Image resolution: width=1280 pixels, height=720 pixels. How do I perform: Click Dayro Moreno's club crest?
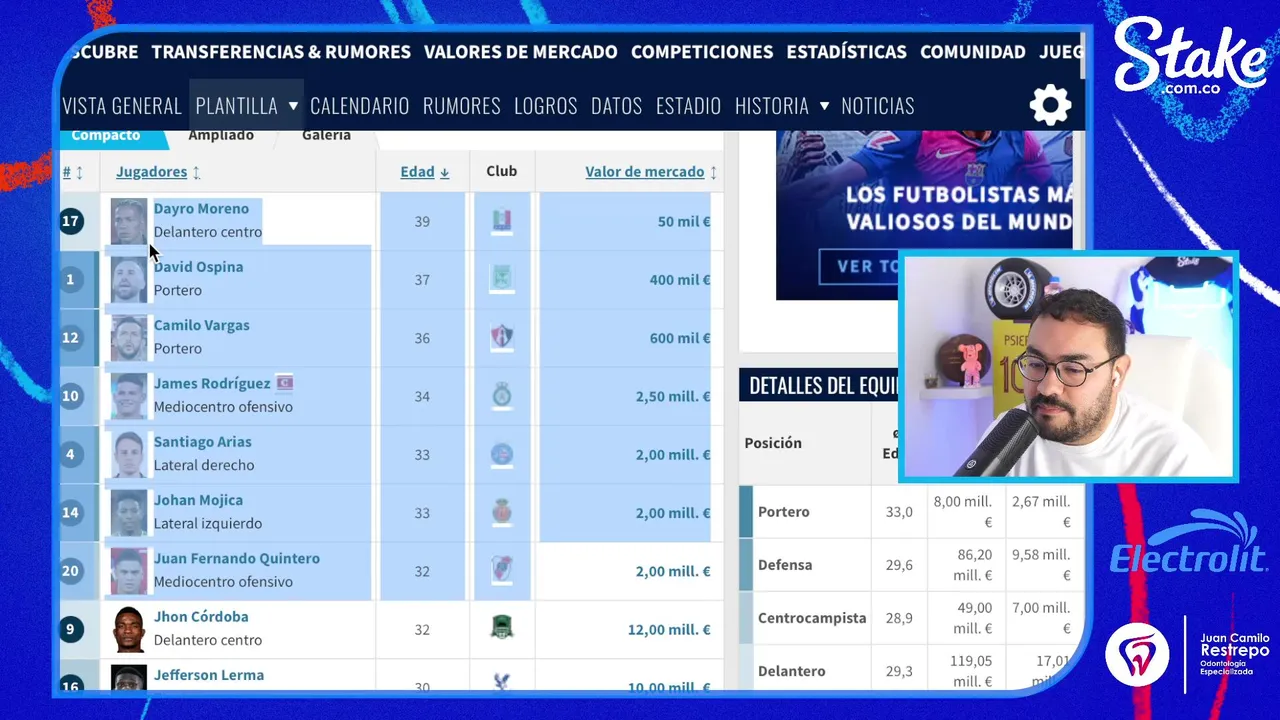tap(502, 221)
